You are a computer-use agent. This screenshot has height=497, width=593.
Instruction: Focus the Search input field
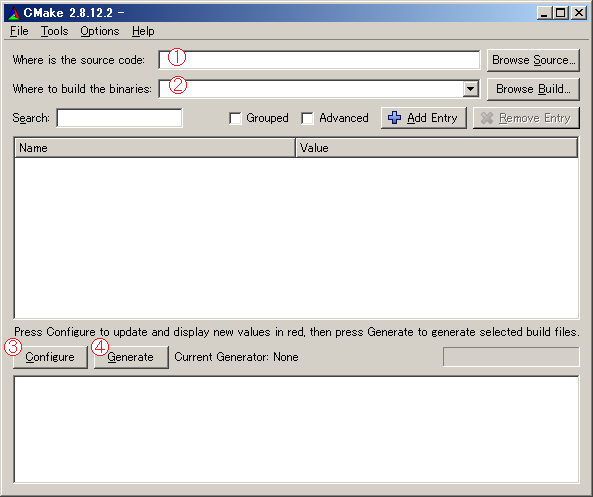[119, 118]
